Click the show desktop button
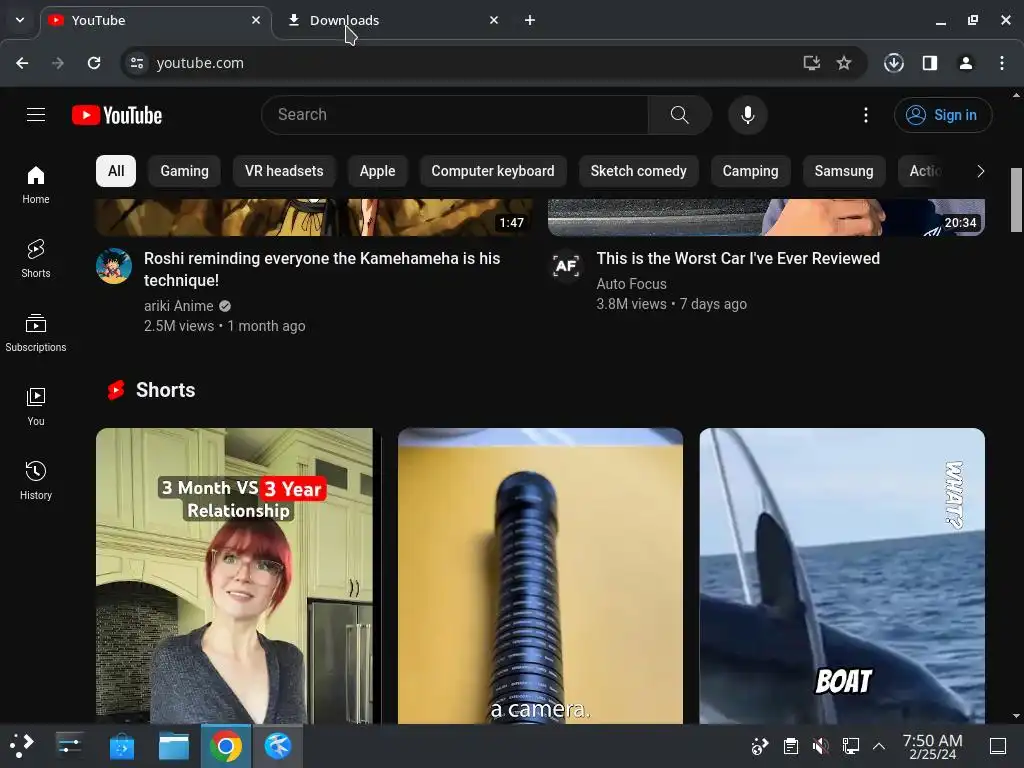 coord(998,746)
